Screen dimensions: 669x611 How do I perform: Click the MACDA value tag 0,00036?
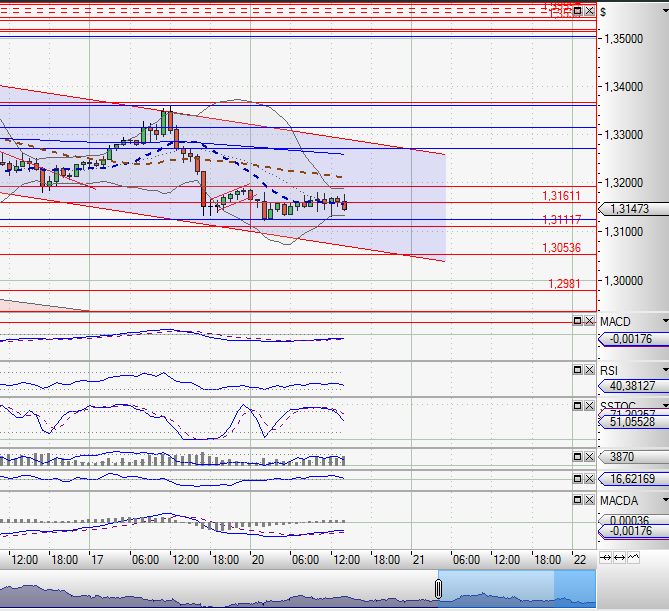pos(633,520)
